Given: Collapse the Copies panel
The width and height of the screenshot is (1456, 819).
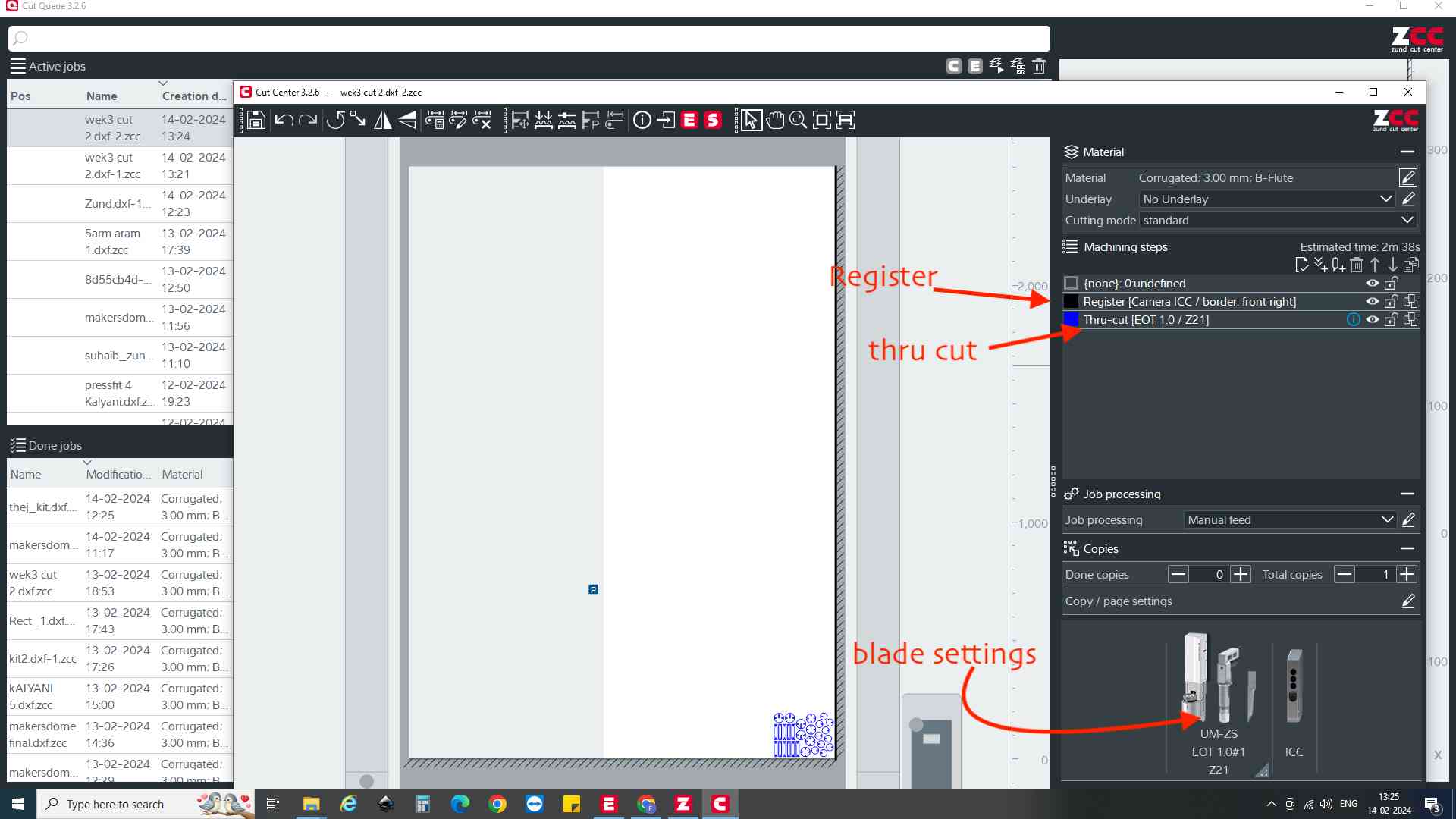Looking at the screenshot, I should pos(1407,548).
